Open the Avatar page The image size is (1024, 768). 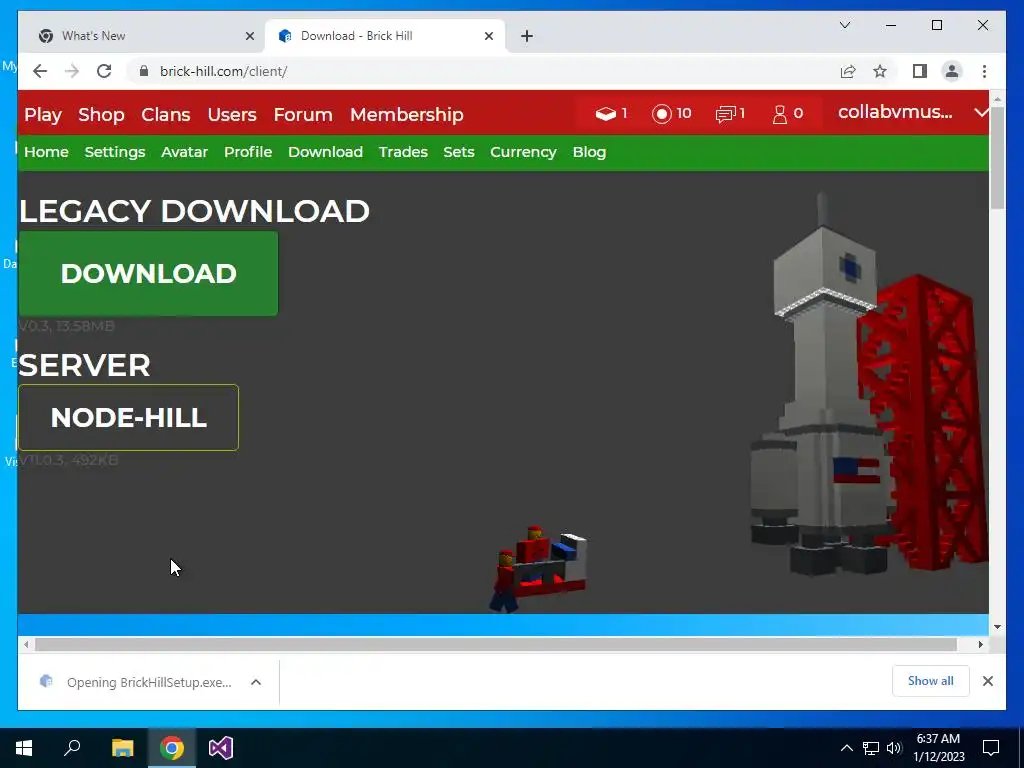185,152
